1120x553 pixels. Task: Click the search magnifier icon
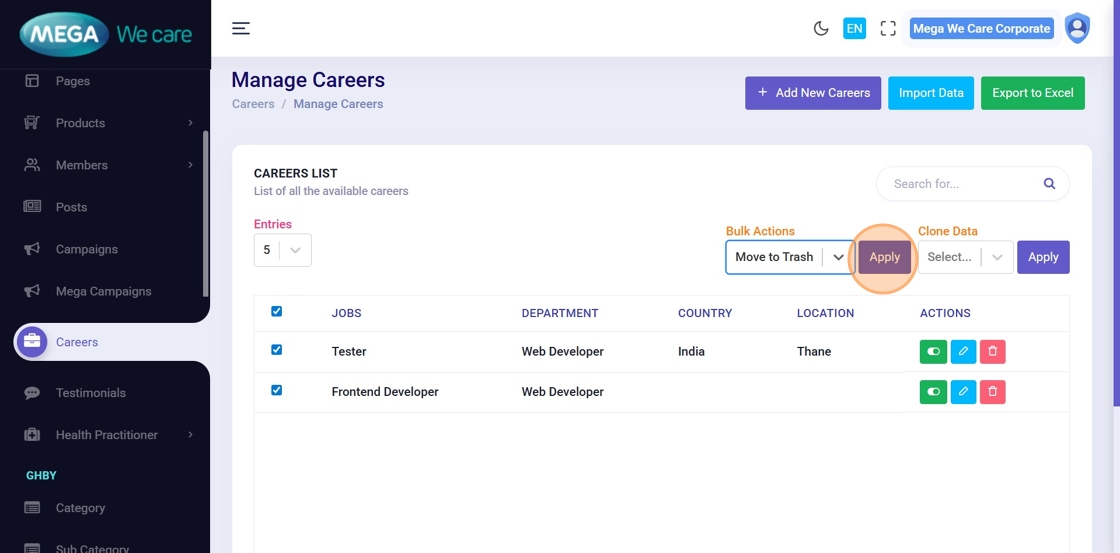[x=1049, y=184]
